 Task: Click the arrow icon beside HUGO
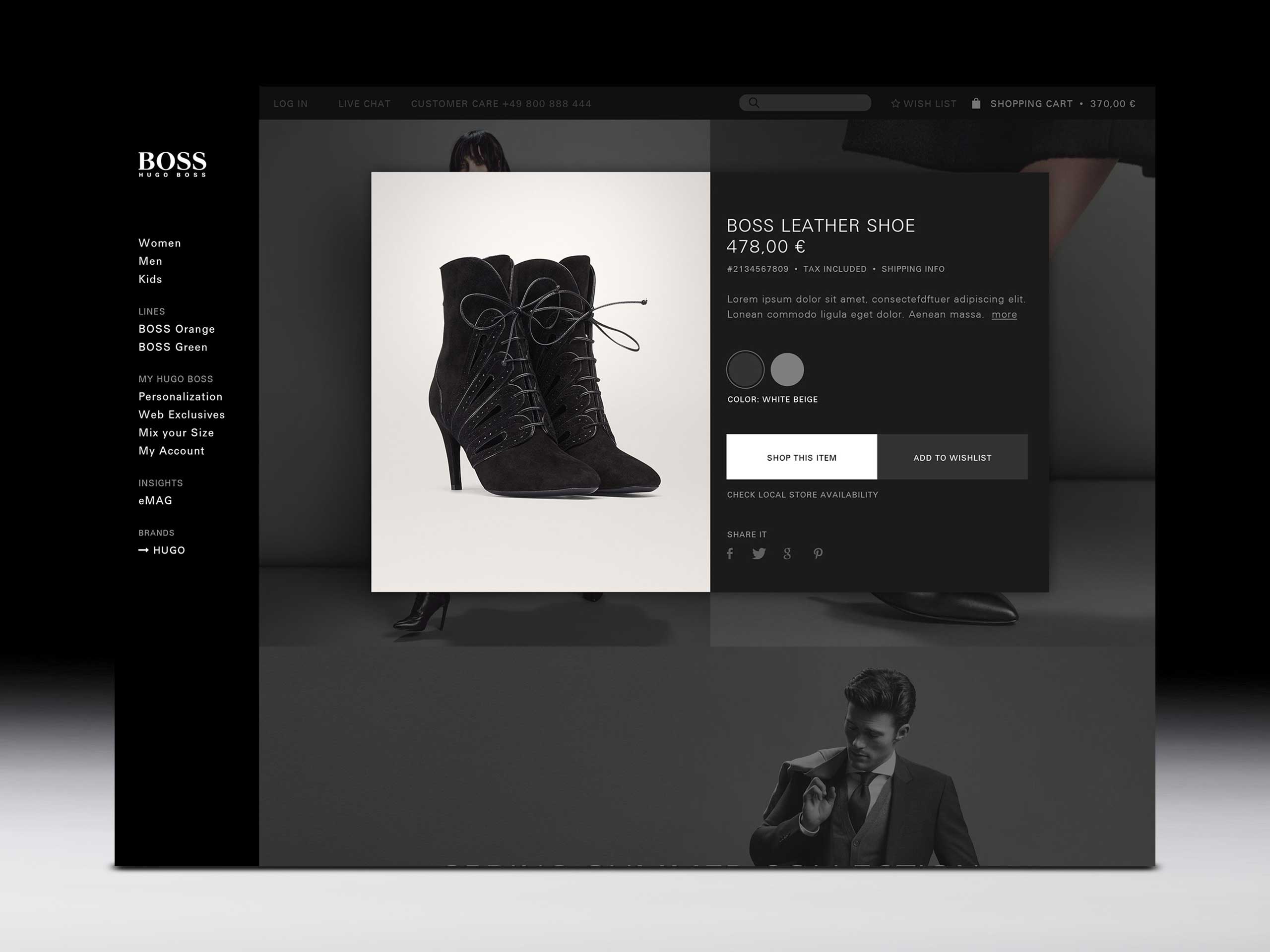143,550
